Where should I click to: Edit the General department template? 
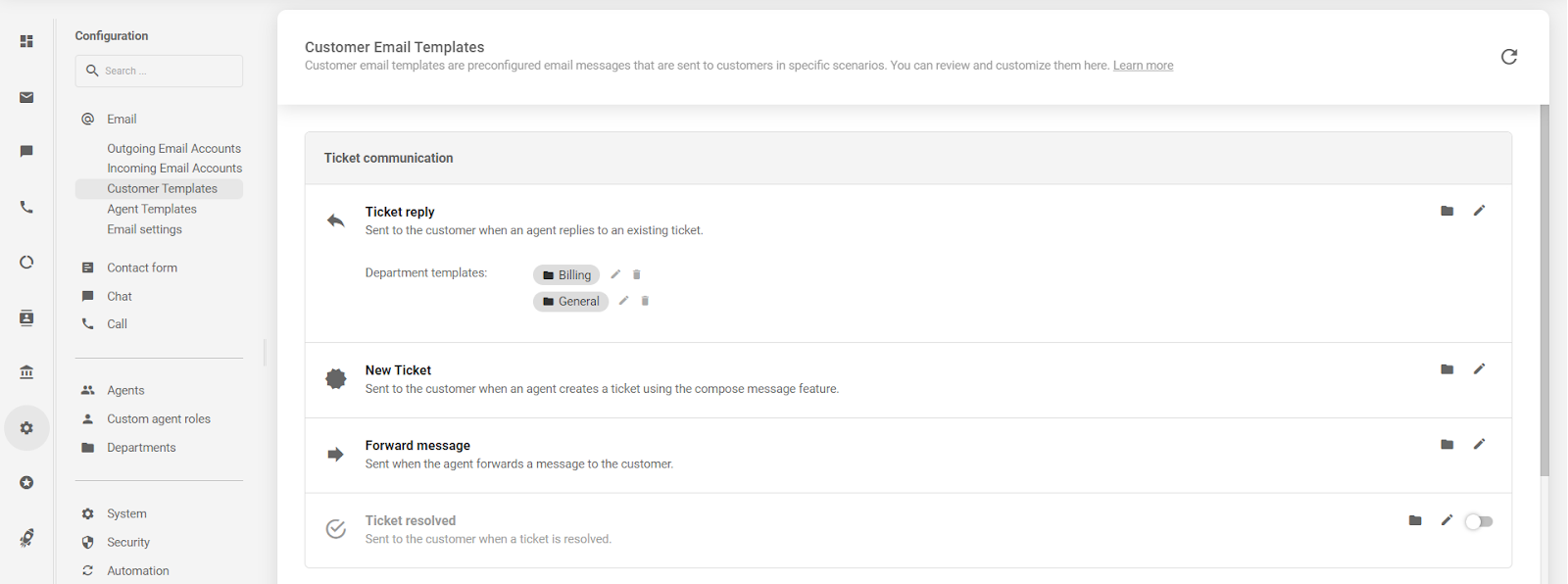(623, 301)
